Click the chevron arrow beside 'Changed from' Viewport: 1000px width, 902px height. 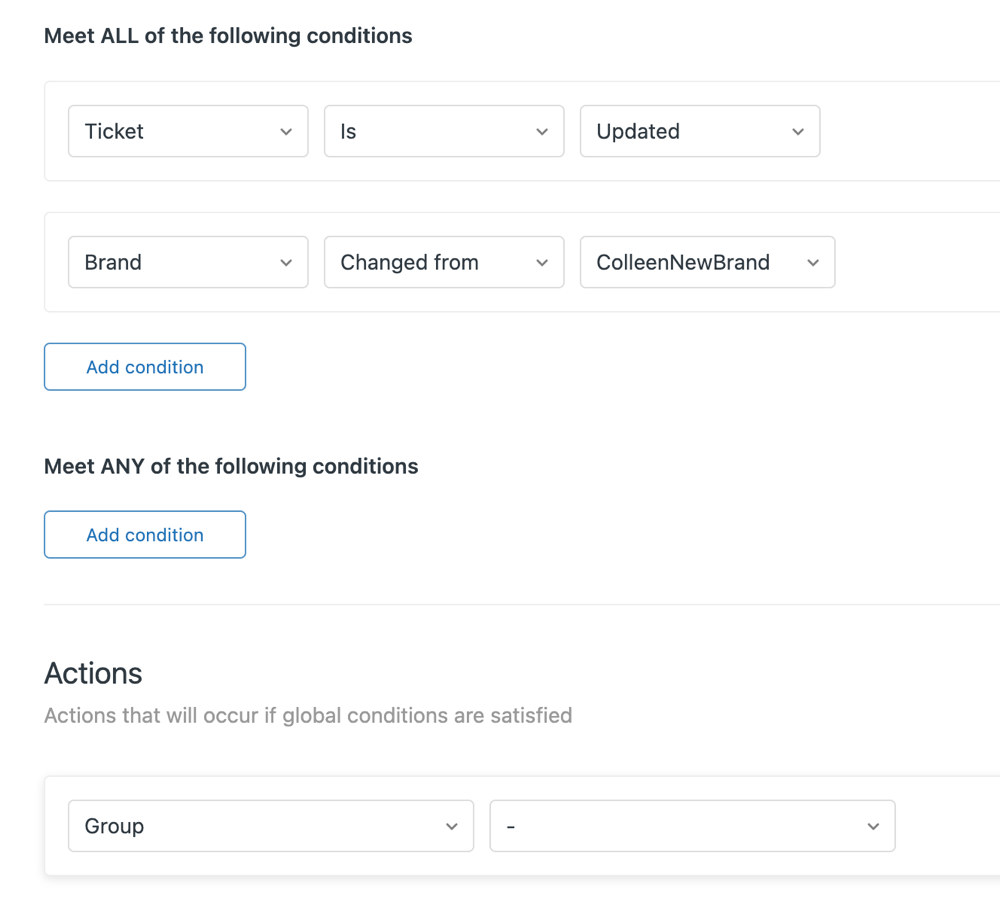click(x=542, y=263)
